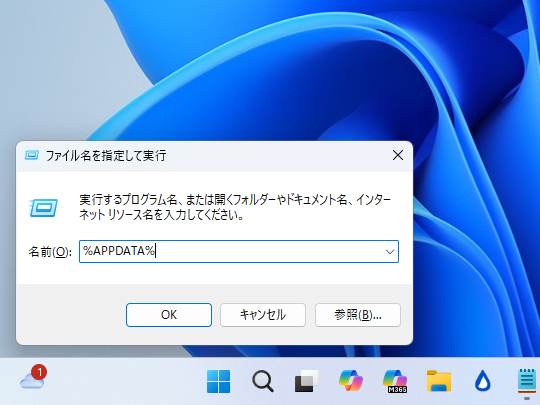The height and width of the screenshot is (405, 540).
Task: Open File Explorer from the taskbar
Action: tap(439, 381)
